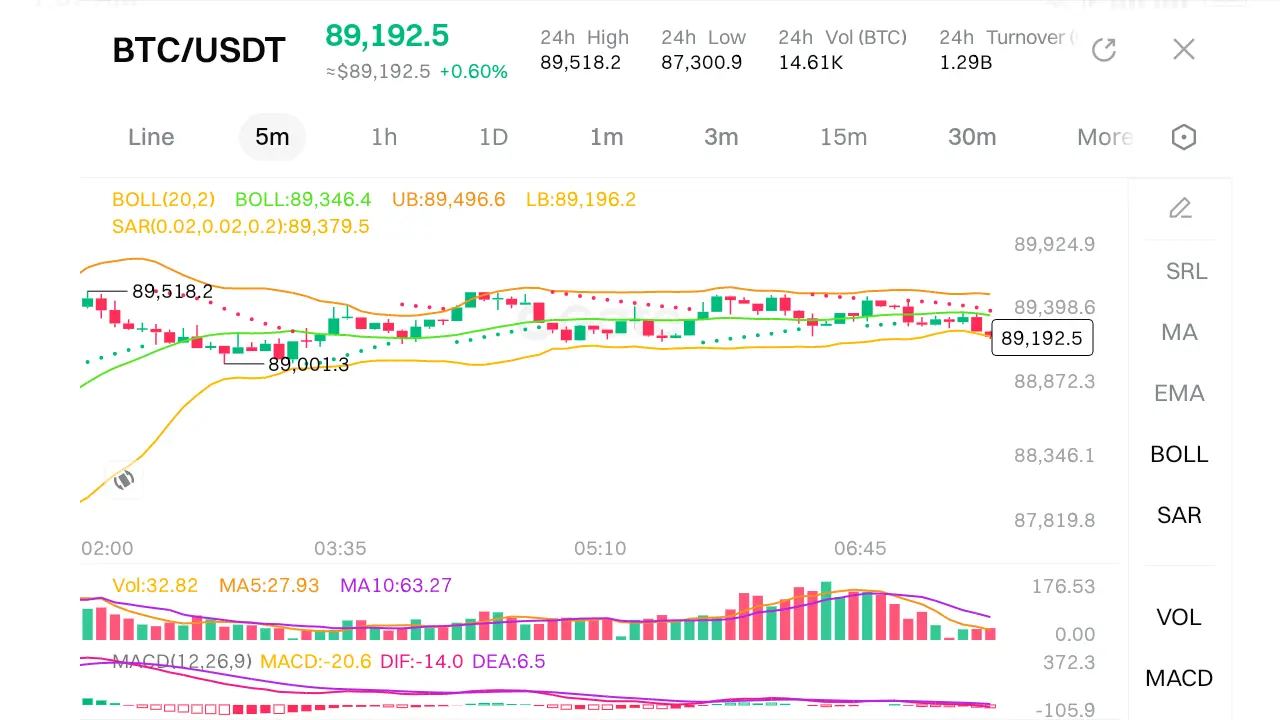Switch to Line chart view
Viewport: 1280px width, 720px height.
pos(151,137)
